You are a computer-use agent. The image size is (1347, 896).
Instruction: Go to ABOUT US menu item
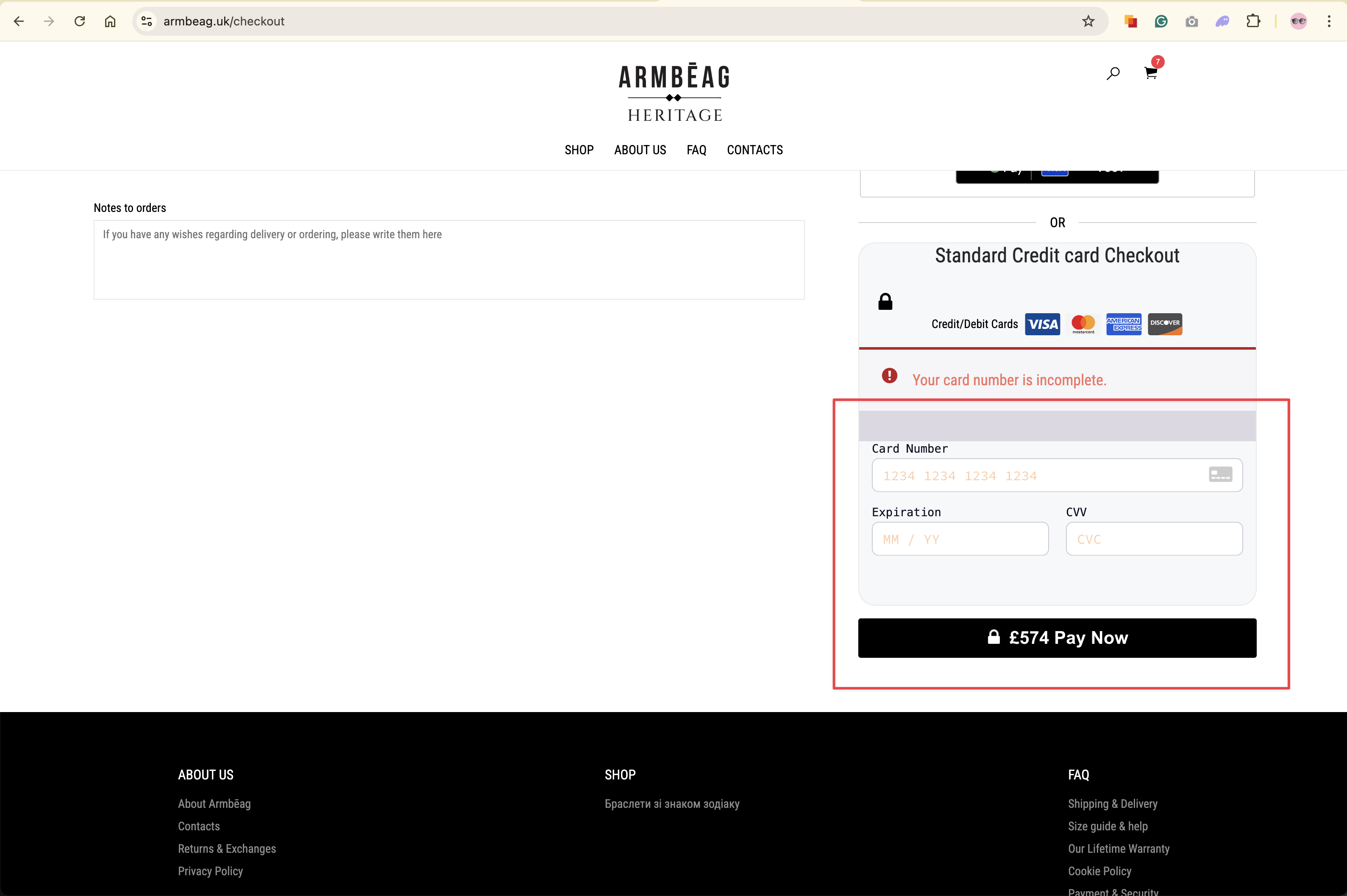point(640,150)
